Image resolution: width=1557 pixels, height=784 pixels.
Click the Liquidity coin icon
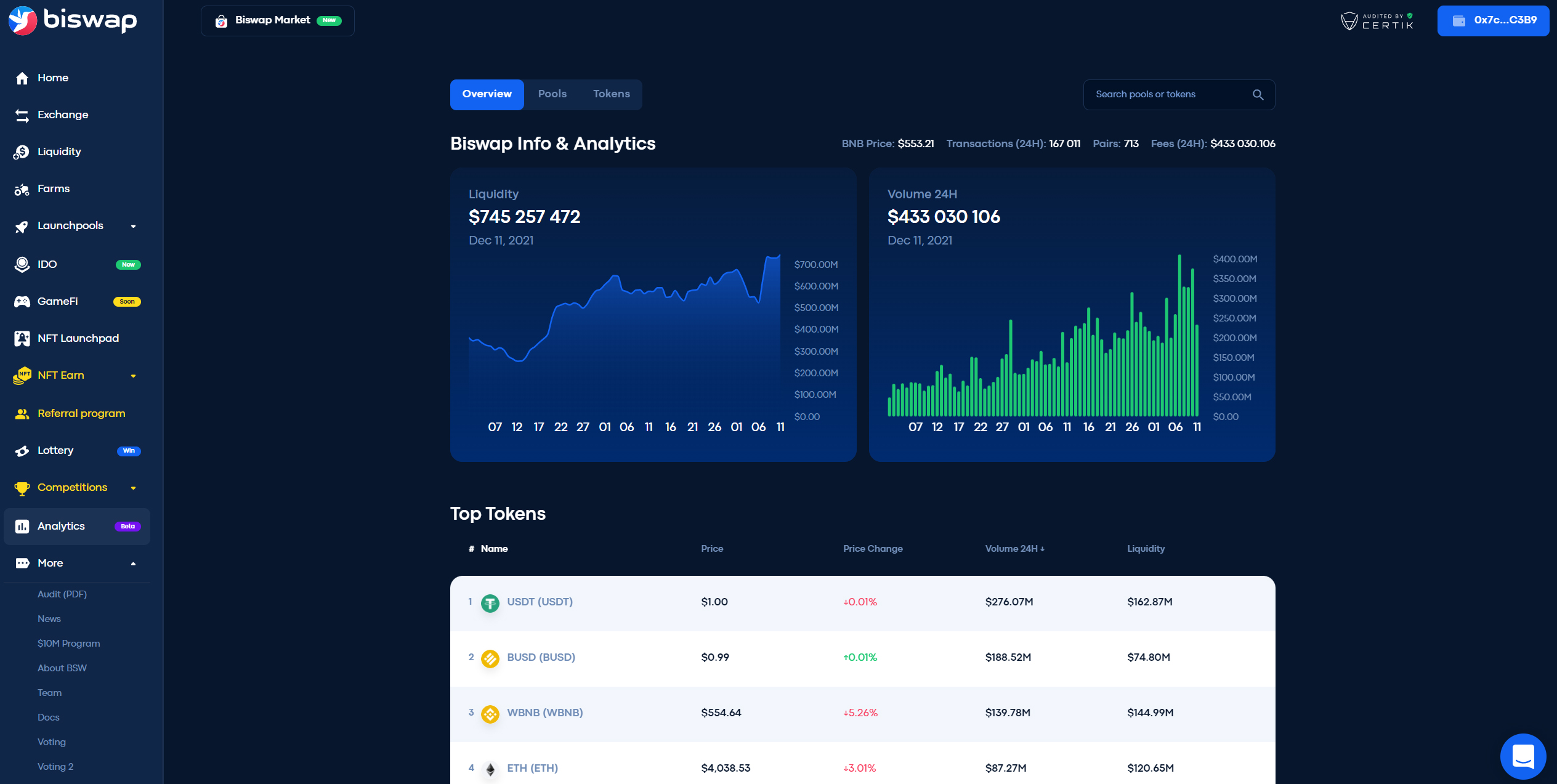(22, 152)
